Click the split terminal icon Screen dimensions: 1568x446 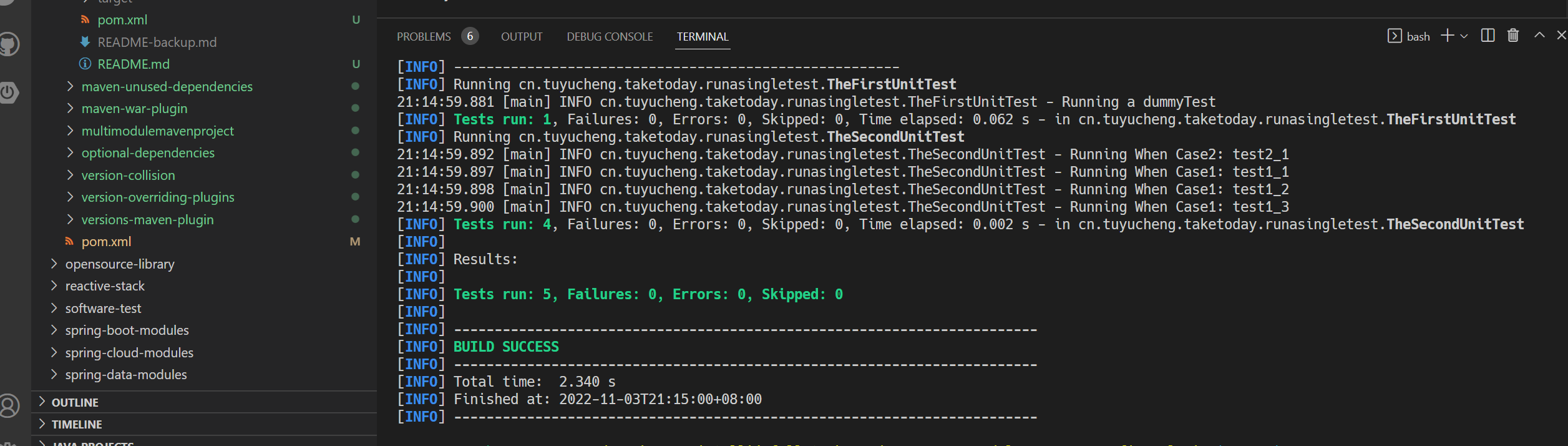pyautogui.click(x=1488, y=36)
